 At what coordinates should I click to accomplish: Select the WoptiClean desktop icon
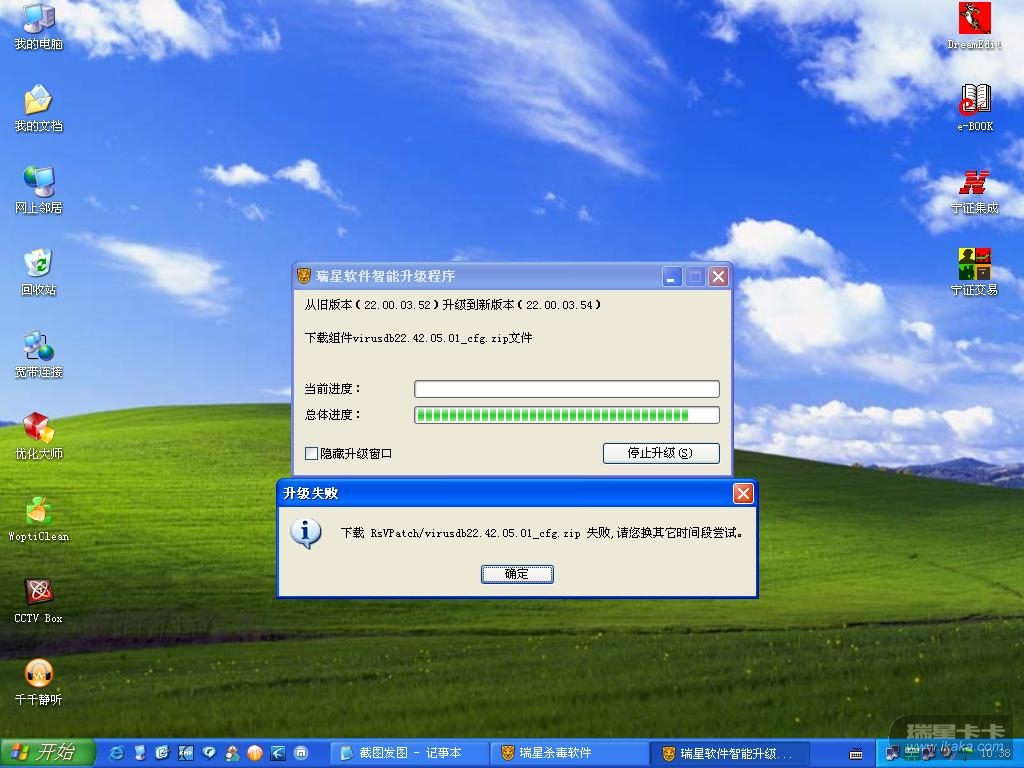tap(39, 519)
